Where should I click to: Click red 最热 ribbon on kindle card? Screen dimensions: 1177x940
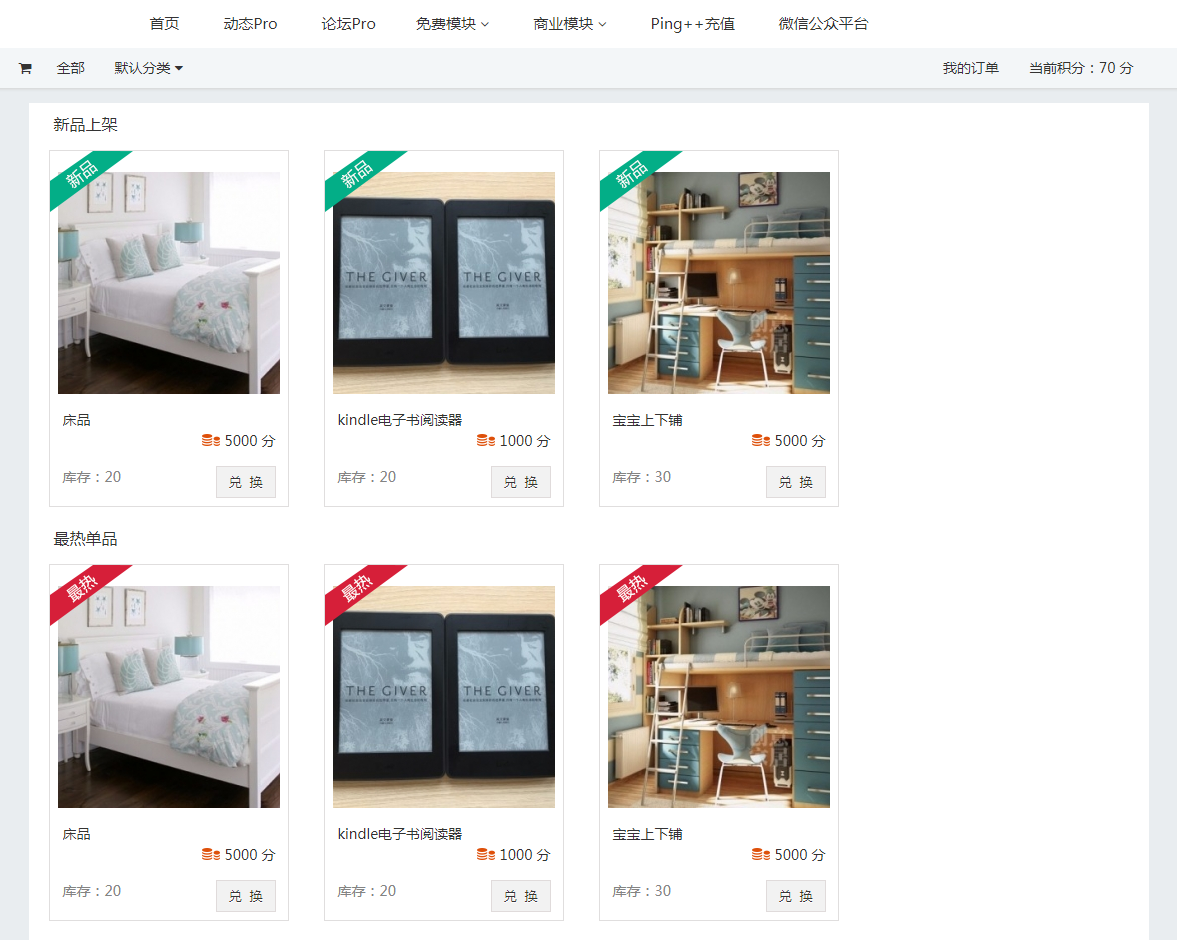tap(357, 588)
